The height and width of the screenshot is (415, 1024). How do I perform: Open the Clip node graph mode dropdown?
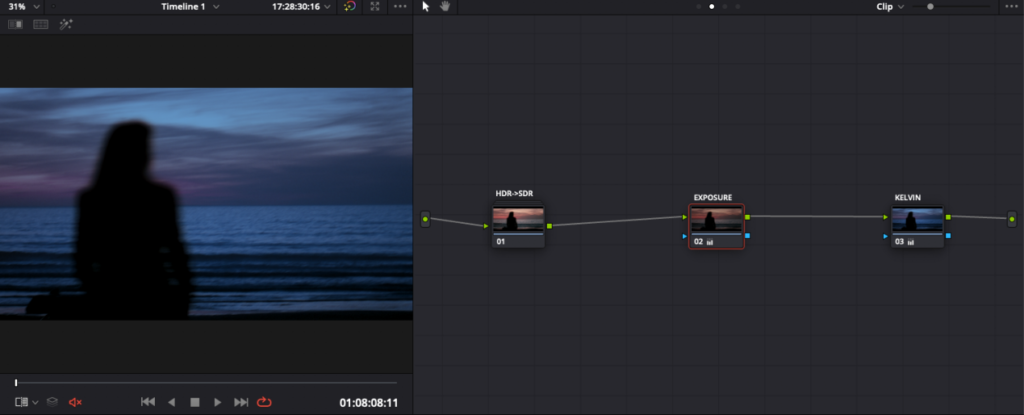pyautogui.click(x=890, y=7)
